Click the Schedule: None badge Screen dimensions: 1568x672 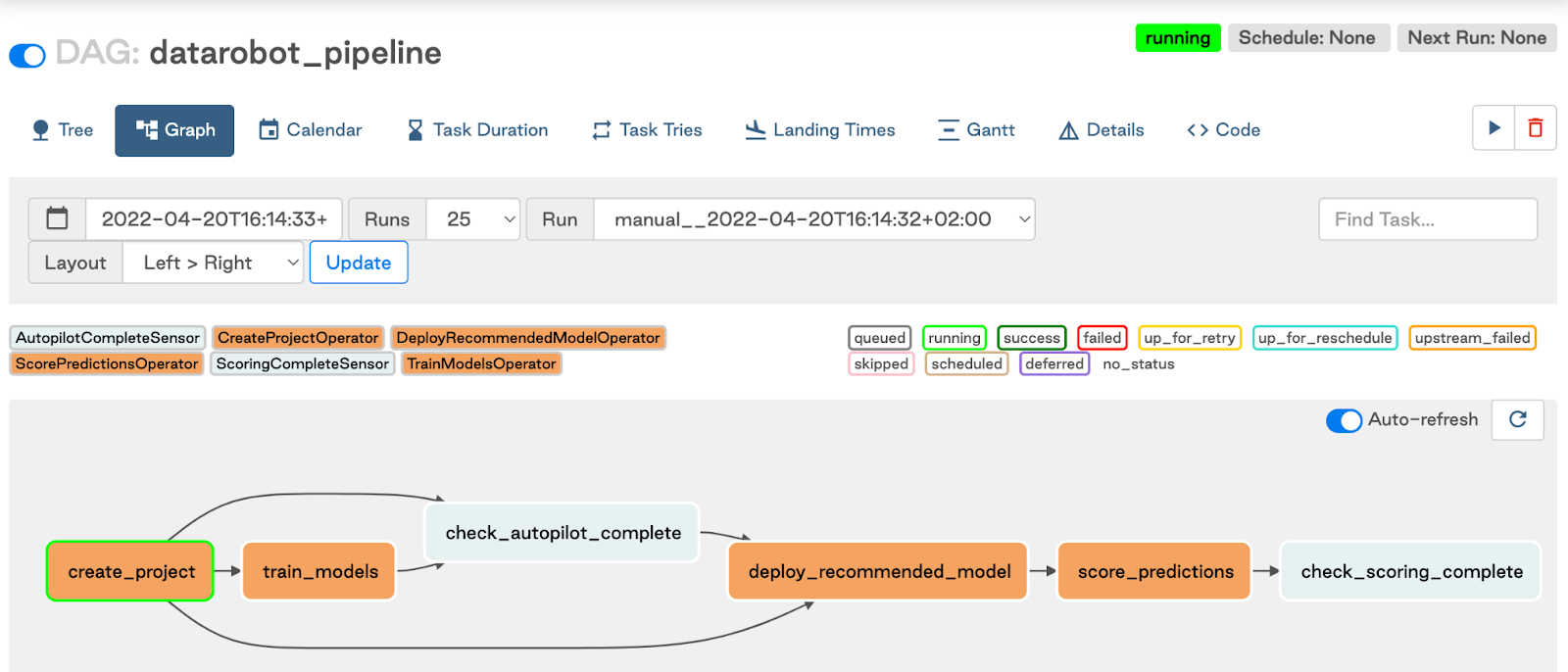(x=1307, y=38)
